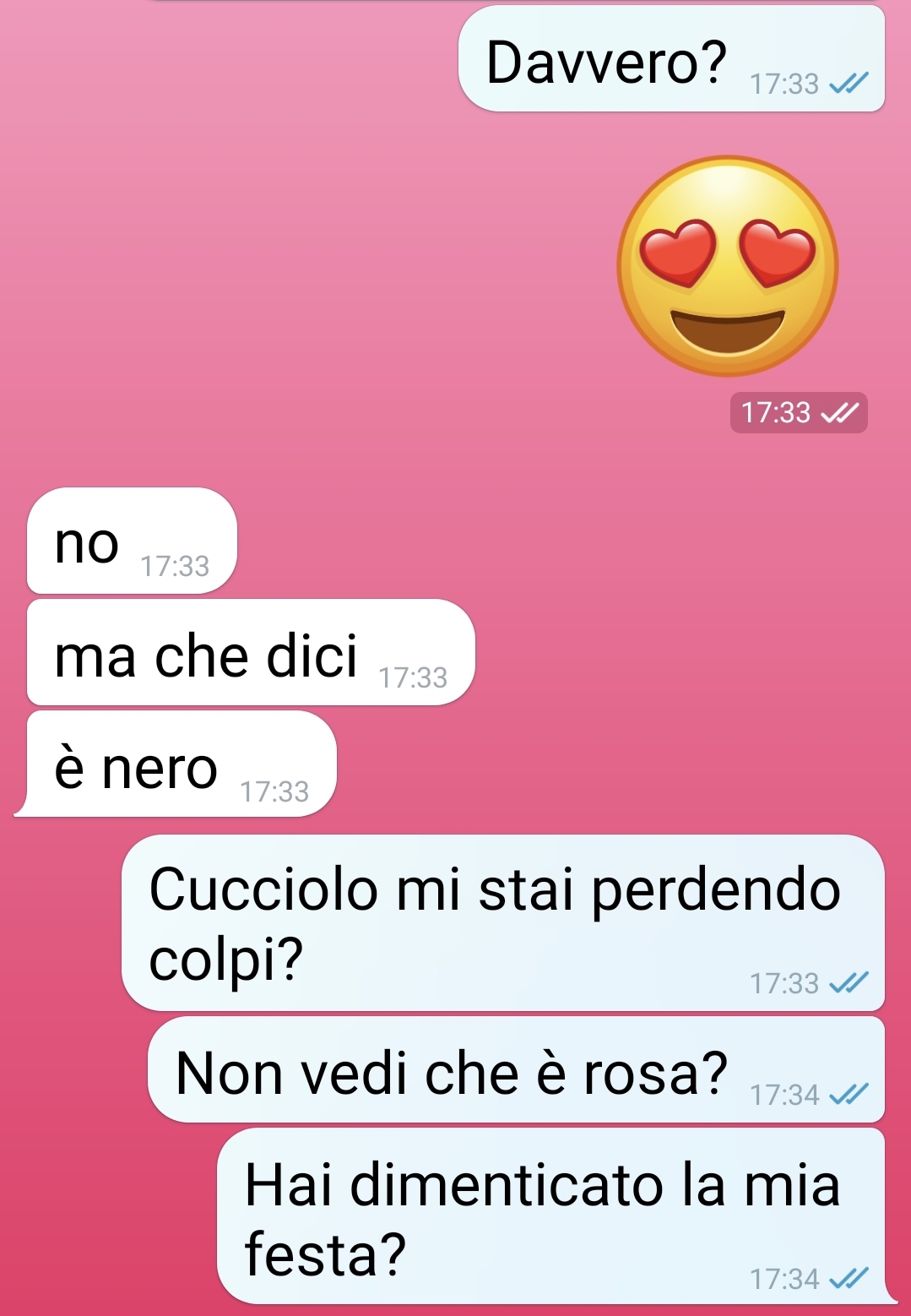The height and width of the screenshot is (1316, 911).
Task: Tap the read ticks on 'Cucciolo mi stai perdendo colpi?'
Action: [849, 982]
